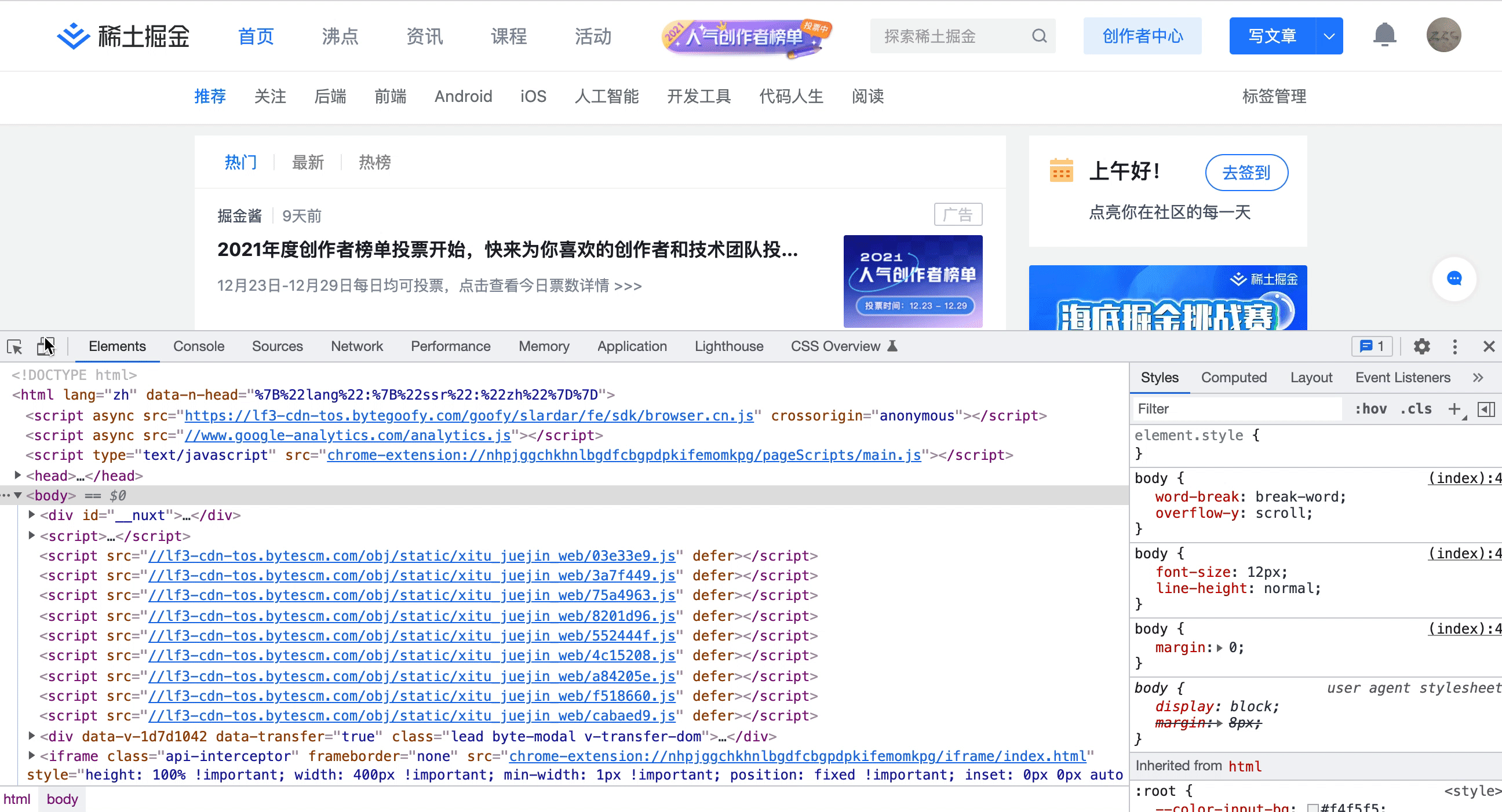Toggle the device toolbar in DevTools

click(46, 346)
